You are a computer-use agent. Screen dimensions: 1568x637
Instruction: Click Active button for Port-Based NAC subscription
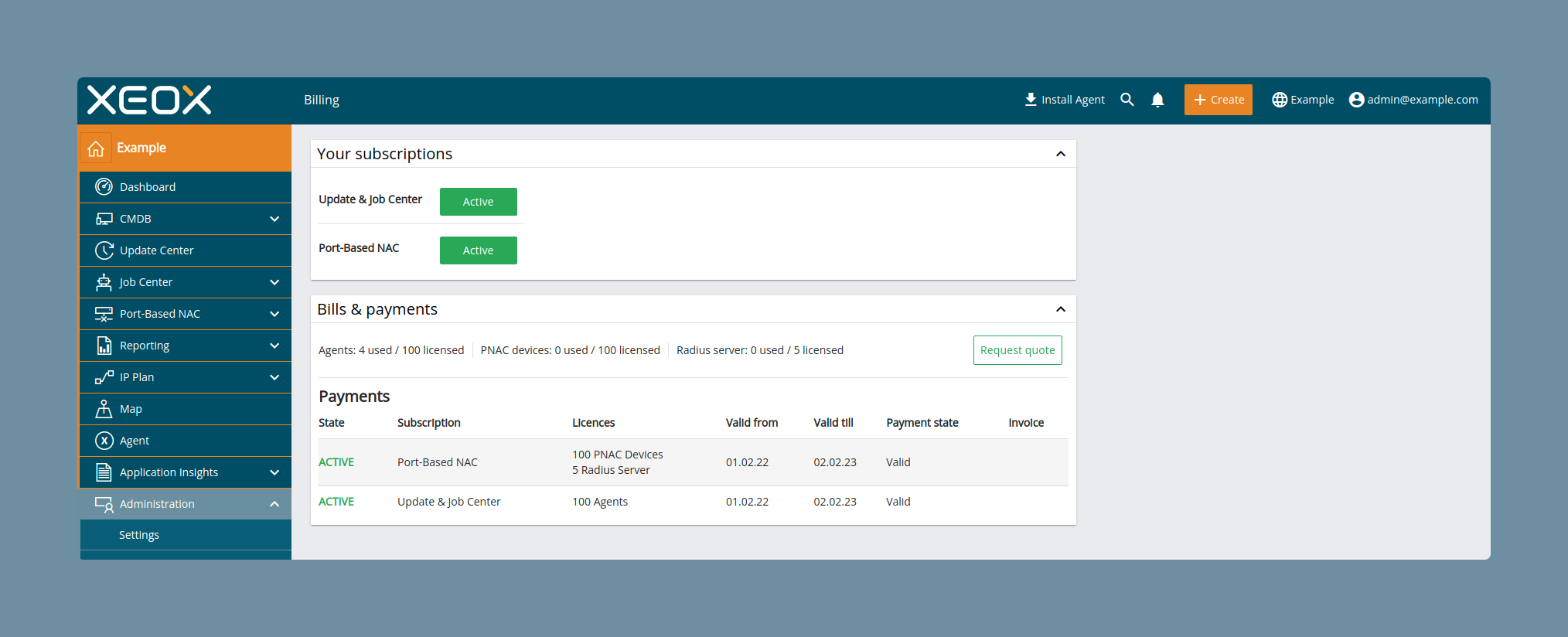479,250
